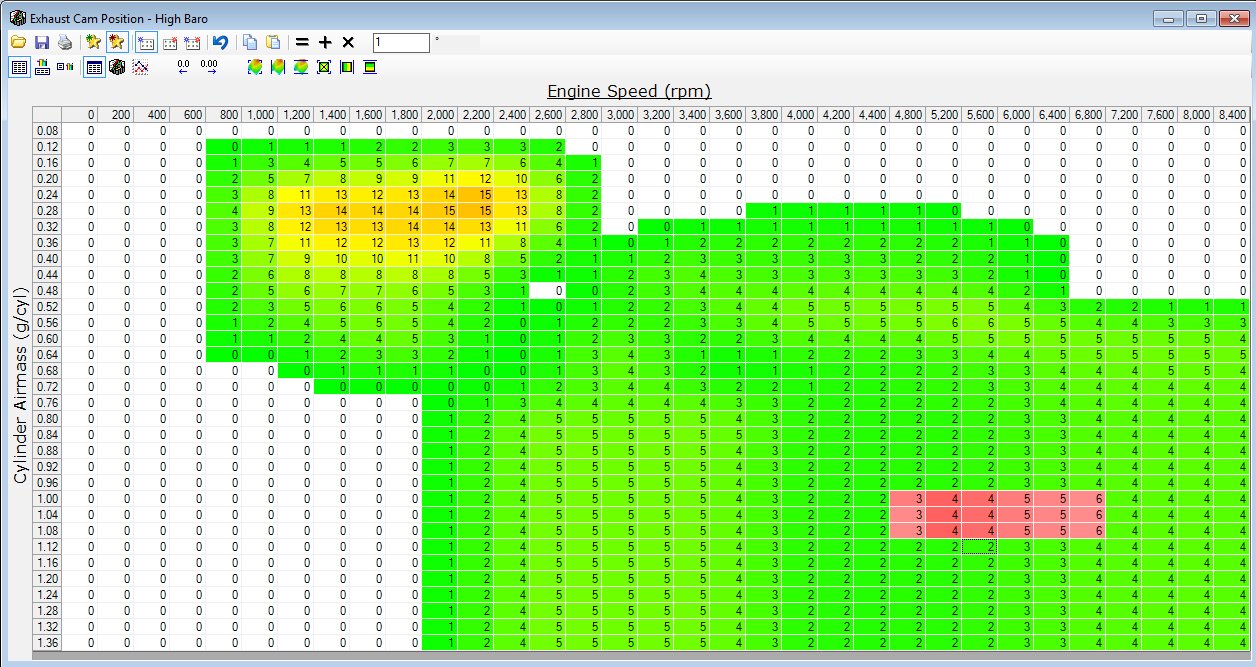Viewport: 1256px width, 667px height.
Task: Click the undo arrow icon
Action: (221, 42)
